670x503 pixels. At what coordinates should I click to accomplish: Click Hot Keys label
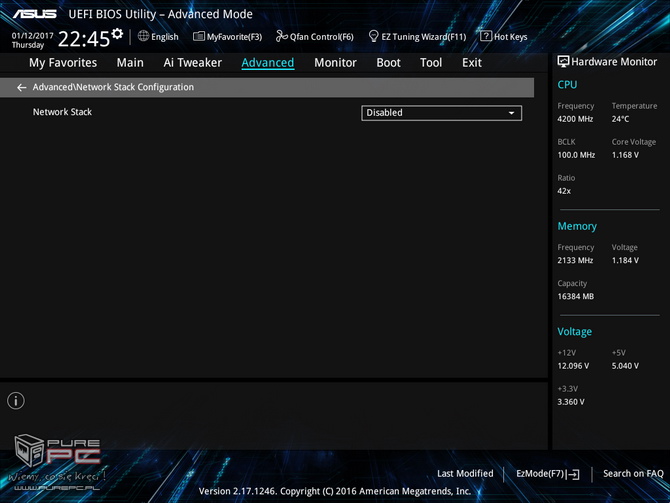[x=510, y=37]
